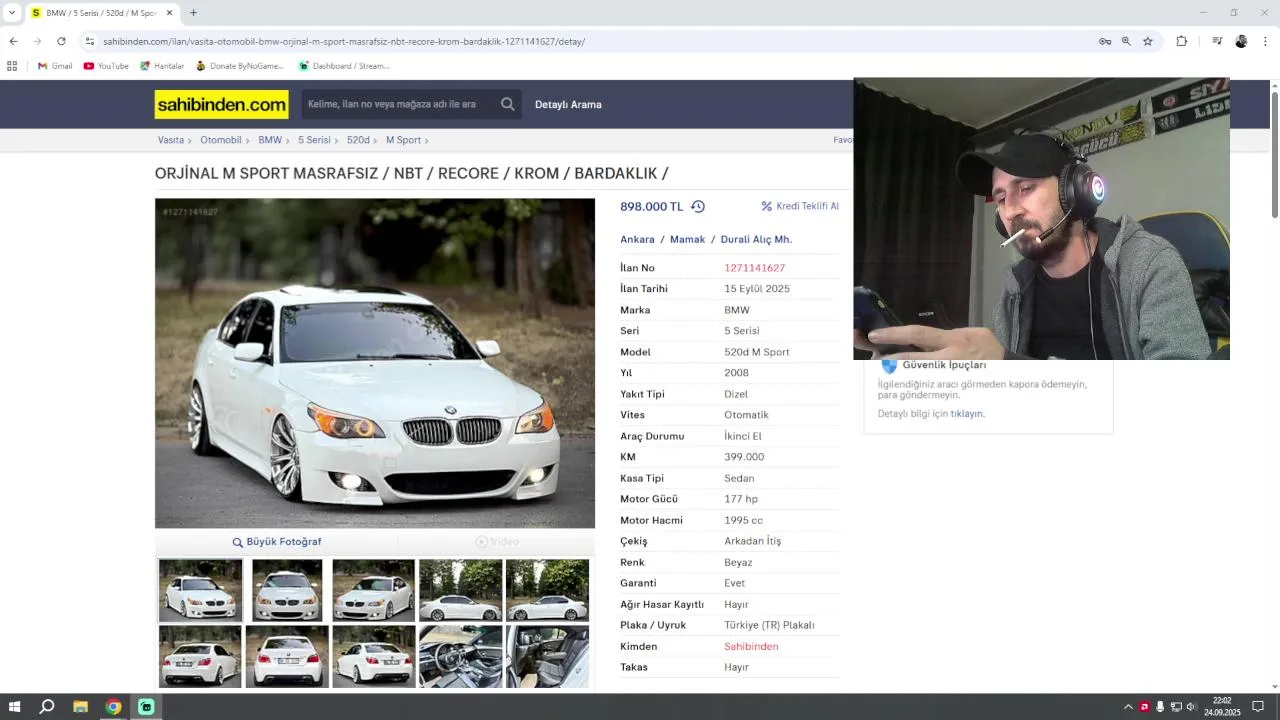Open price history clock icon beside 898.000 TL
1280x720 pixels.
(698, 207)
